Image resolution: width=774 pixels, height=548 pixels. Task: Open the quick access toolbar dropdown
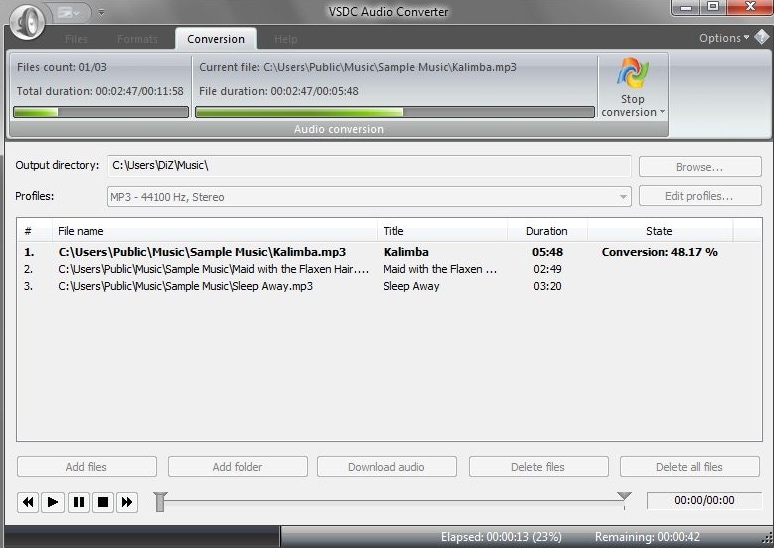pos(69,12)
